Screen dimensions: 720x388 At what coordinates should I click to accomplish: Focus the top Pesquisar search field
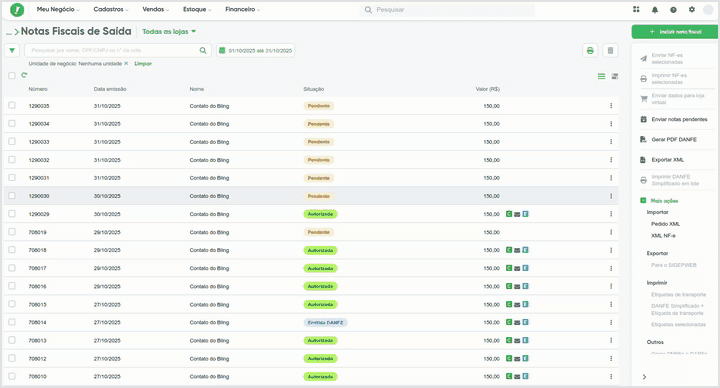447,10
